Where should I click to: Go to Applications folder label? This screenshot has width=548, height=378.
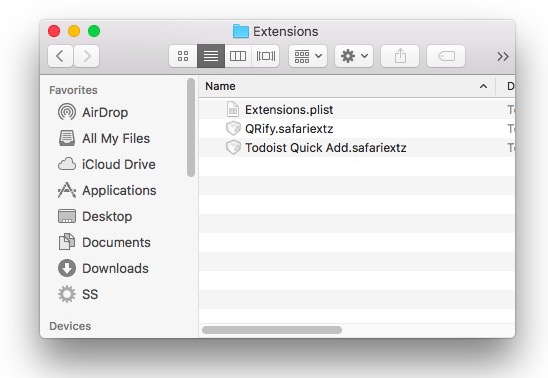tap(119, 190)
